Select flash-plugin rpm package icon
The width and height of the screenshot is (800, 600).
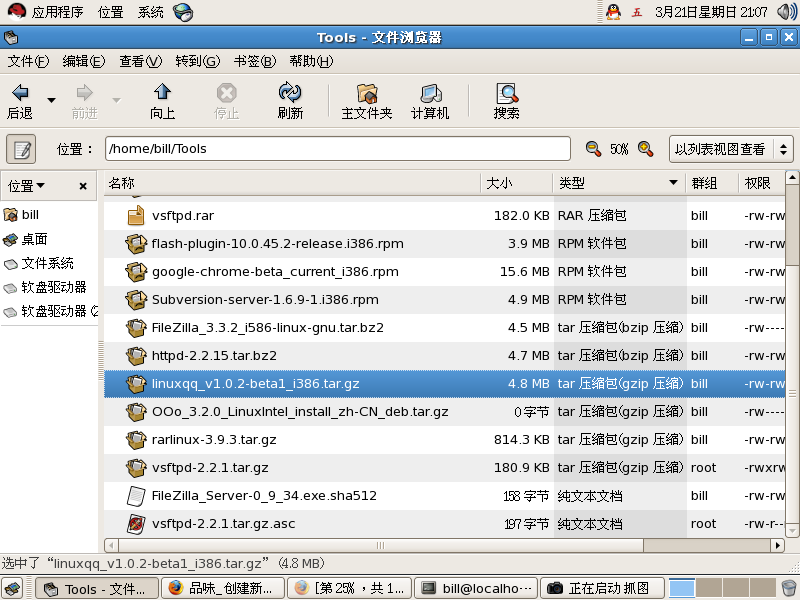(136, 243)
